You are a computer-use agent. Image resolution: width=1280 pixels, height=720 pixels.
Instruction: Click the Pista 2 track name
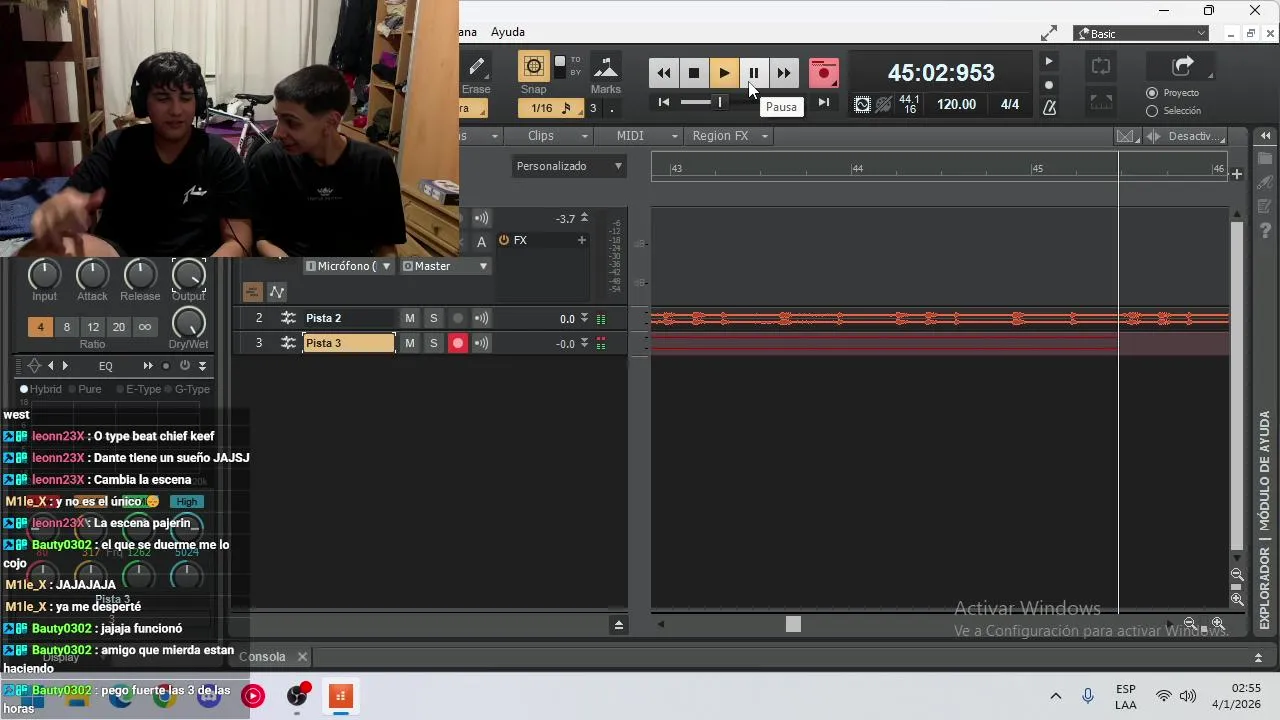[x=324, y=318]
